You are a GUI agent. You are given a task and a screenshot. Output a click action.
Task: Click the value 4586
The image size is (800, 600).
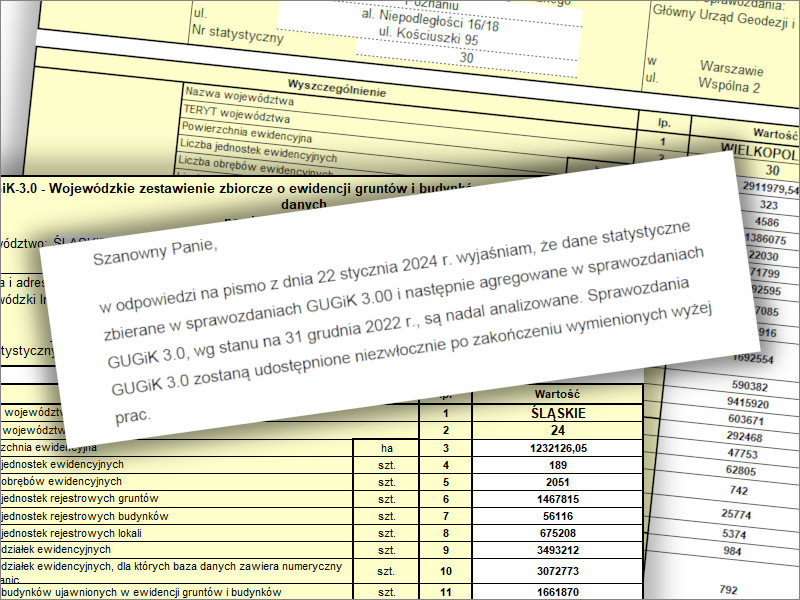click(x=767, y=222)
